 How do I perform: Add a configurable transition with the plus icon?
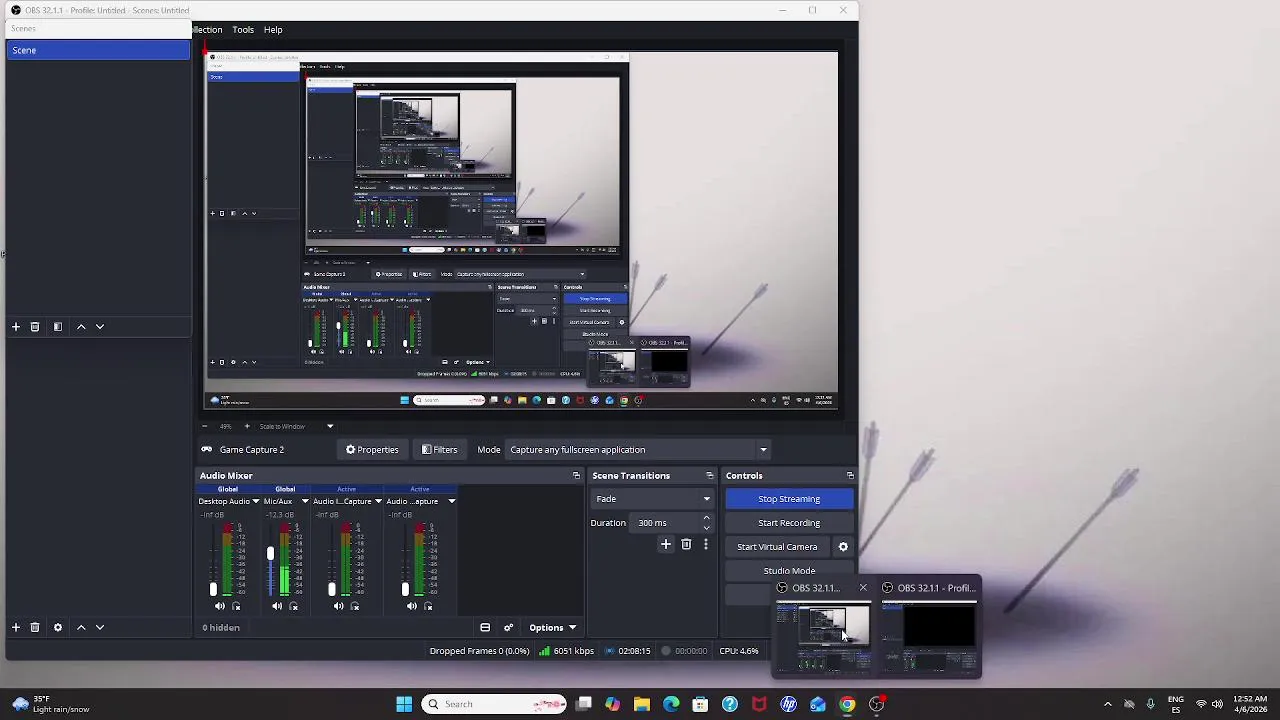click(x=666, y=544)
